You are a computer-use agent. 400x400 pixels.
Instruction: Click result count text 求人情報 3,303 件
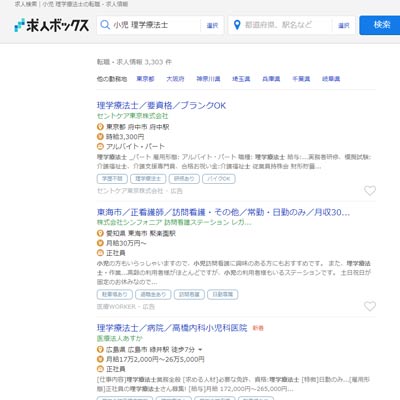(x=134, y=62)
